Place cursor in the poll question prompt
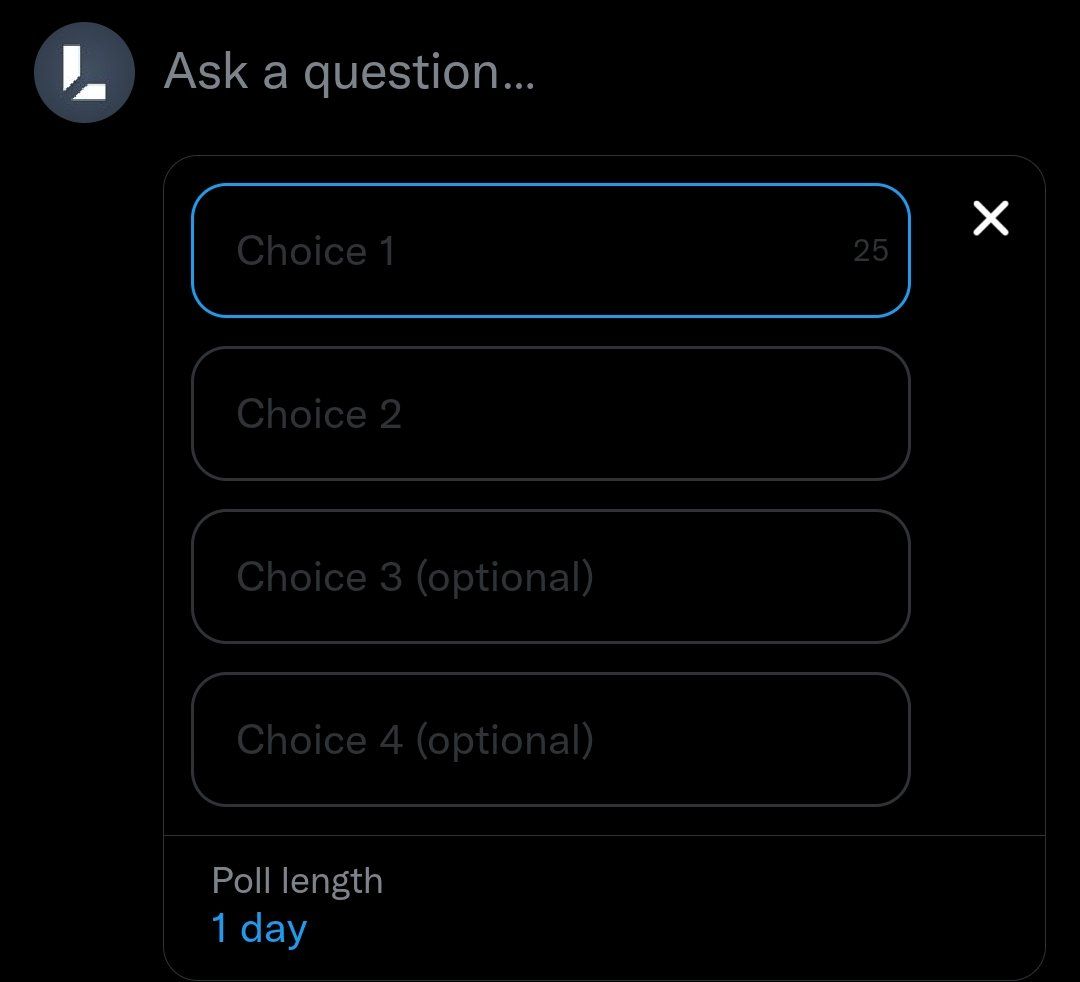This screenshot has width=1080, height=982. 350,73
